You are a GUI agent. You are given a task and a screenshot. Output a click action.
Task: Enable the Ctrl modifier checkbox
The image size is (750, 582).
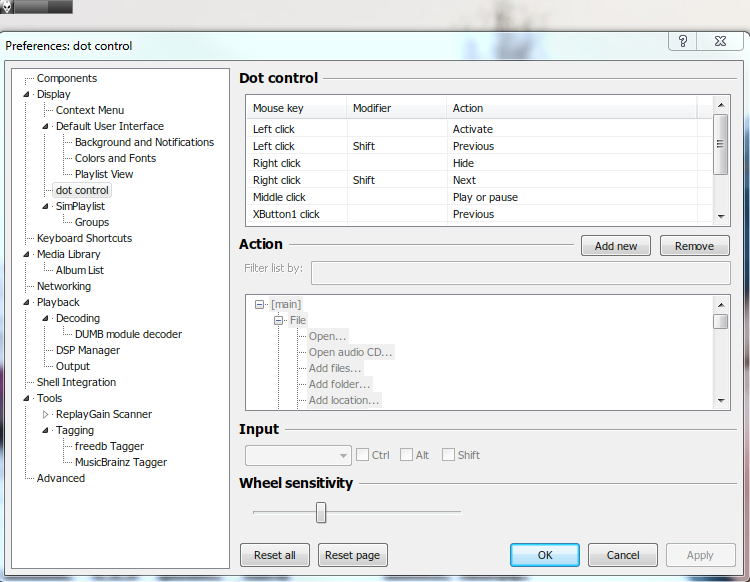[x=363, y=455]
